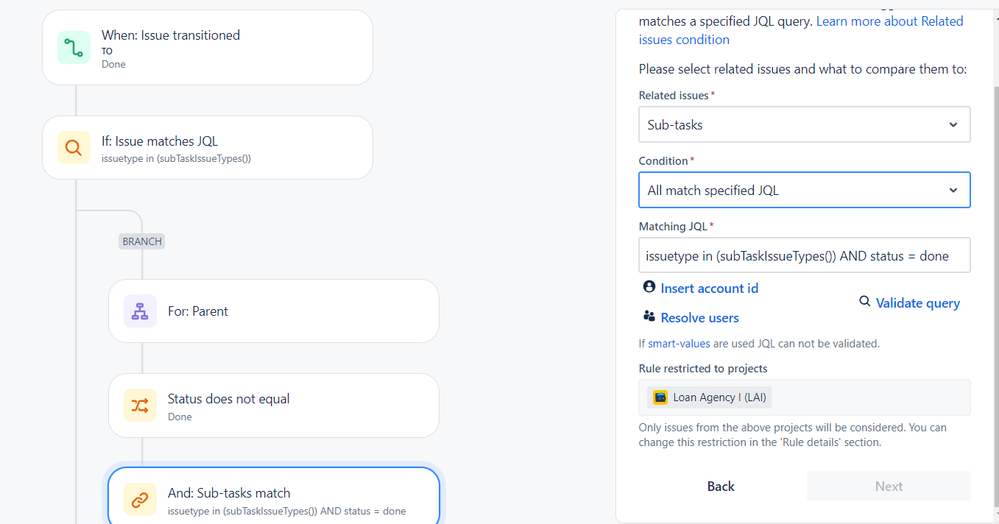Click the shuffle icon on Status condition

point(140,405)
